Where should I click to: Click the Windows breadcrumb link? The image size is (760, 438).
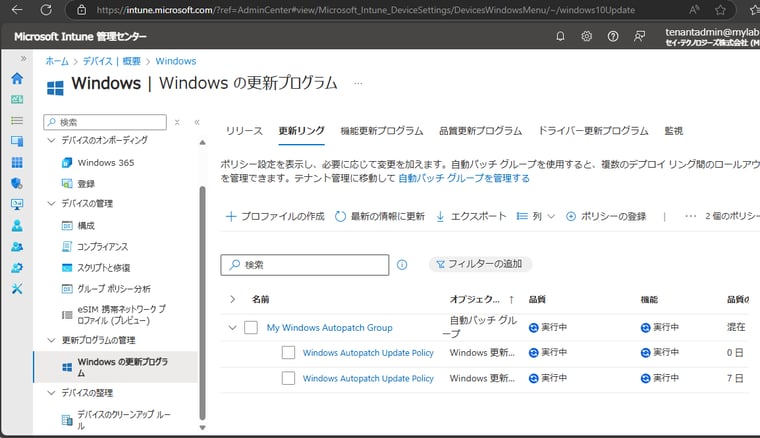coord(175,61)
